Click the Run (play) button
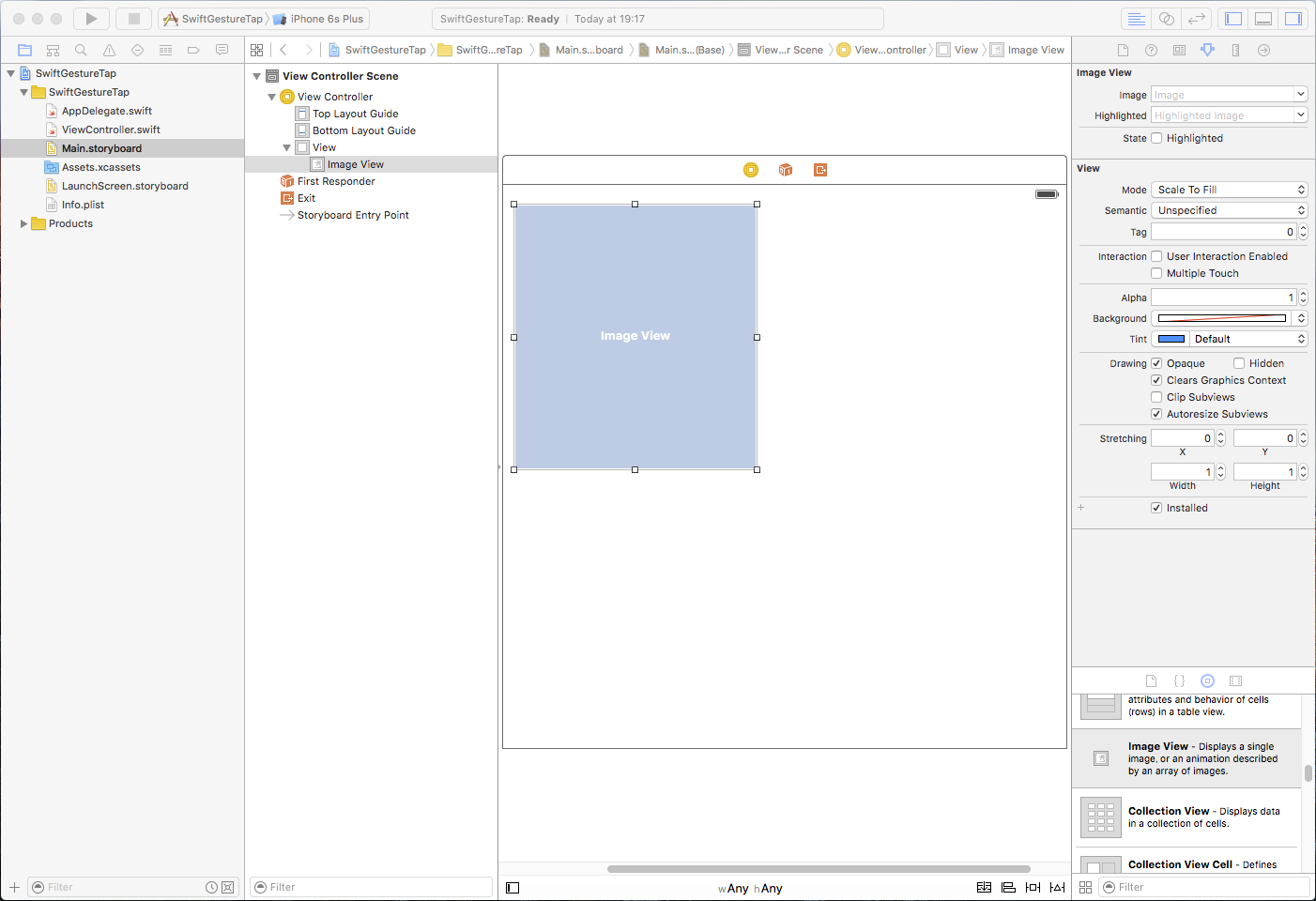Viewport: 1316px width, 901px height. [91, 19]
